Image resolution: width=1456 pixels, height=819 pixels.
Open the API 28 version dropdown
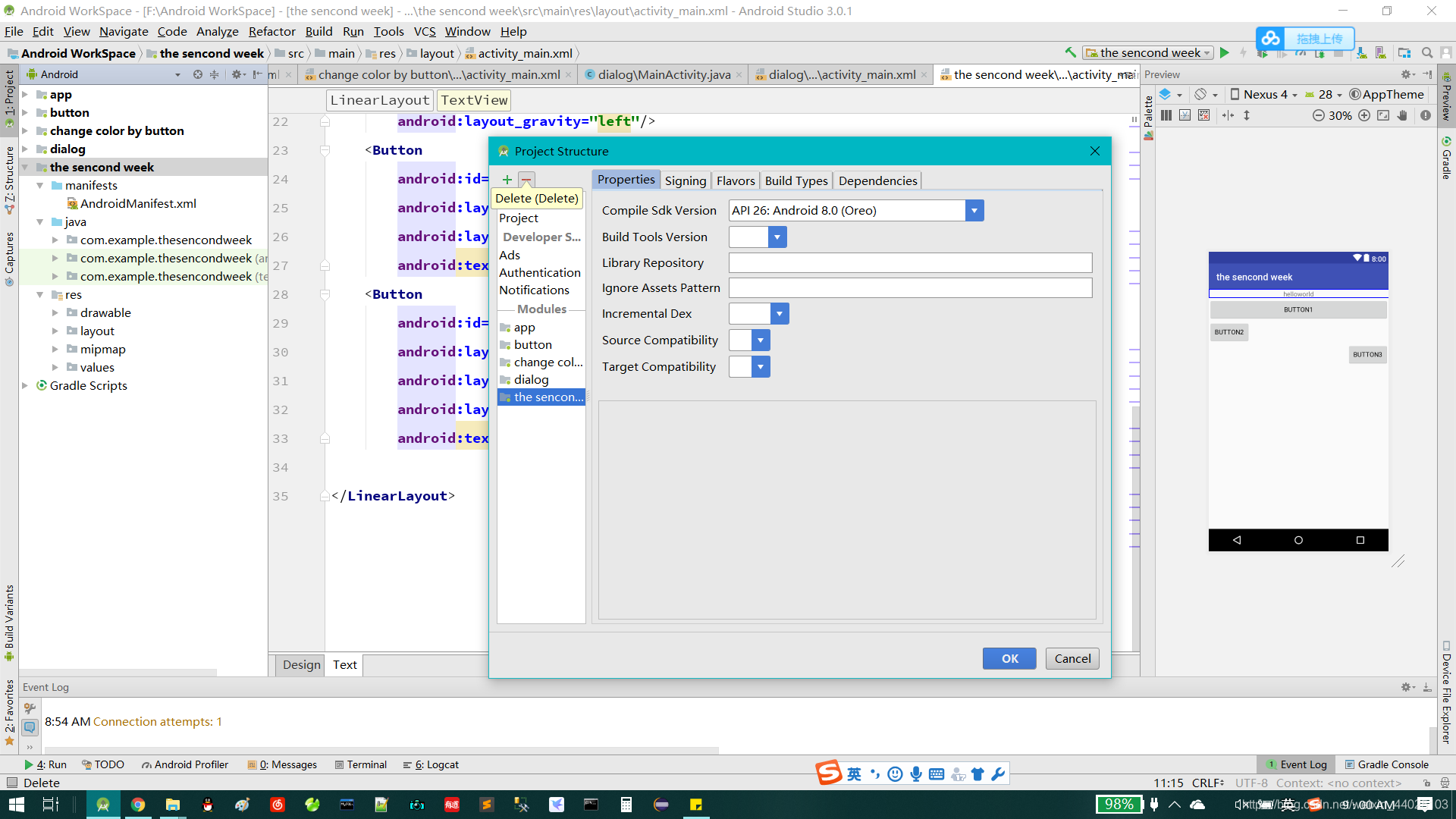coord(1323,94)
